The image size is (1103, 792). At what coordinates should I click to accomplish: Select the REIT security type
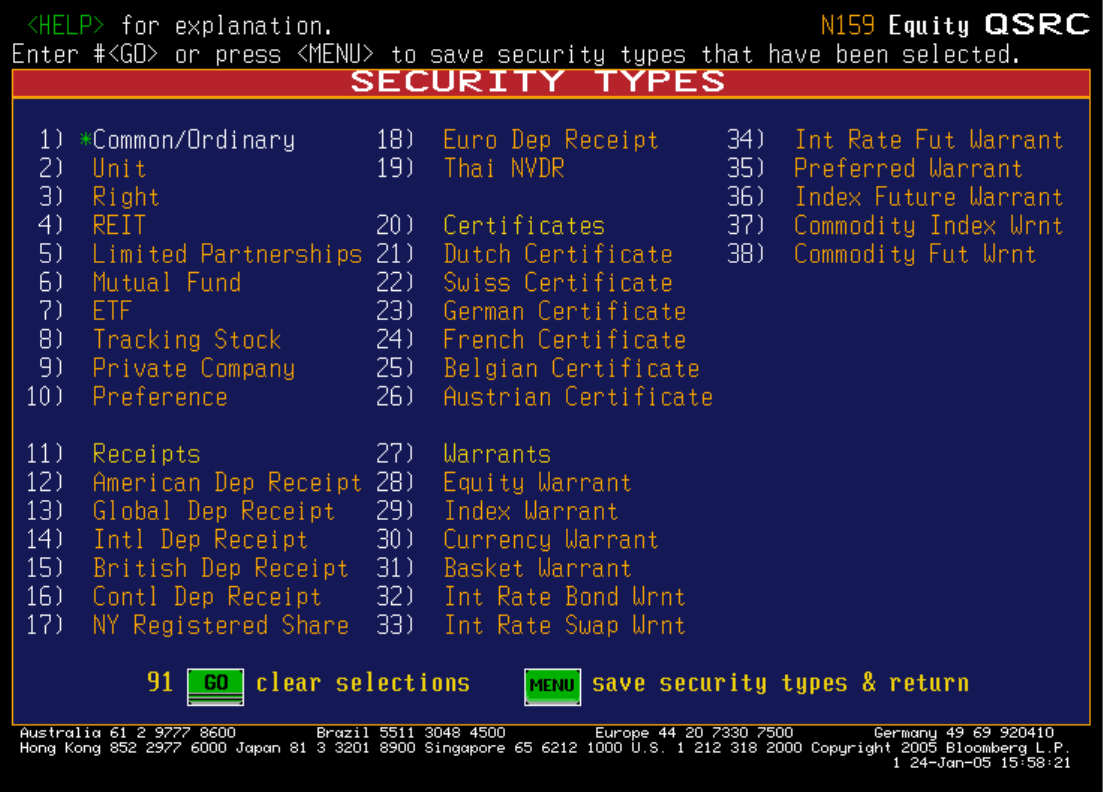119,226
